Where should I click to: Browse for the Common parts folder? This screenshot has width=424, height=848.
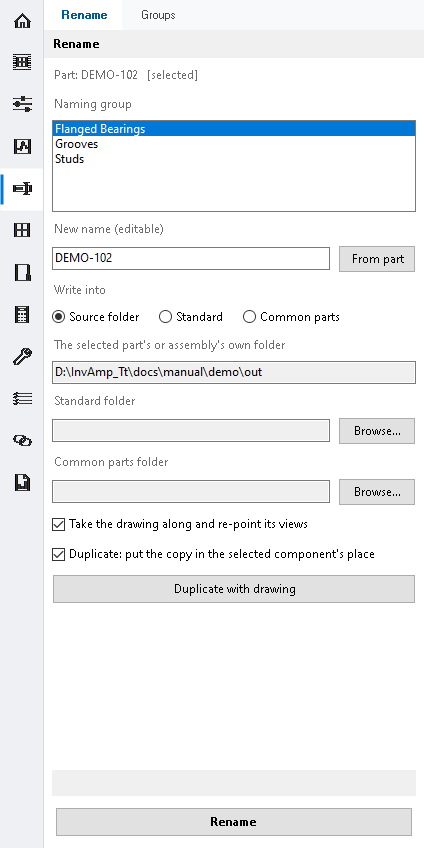click(377, 492)
